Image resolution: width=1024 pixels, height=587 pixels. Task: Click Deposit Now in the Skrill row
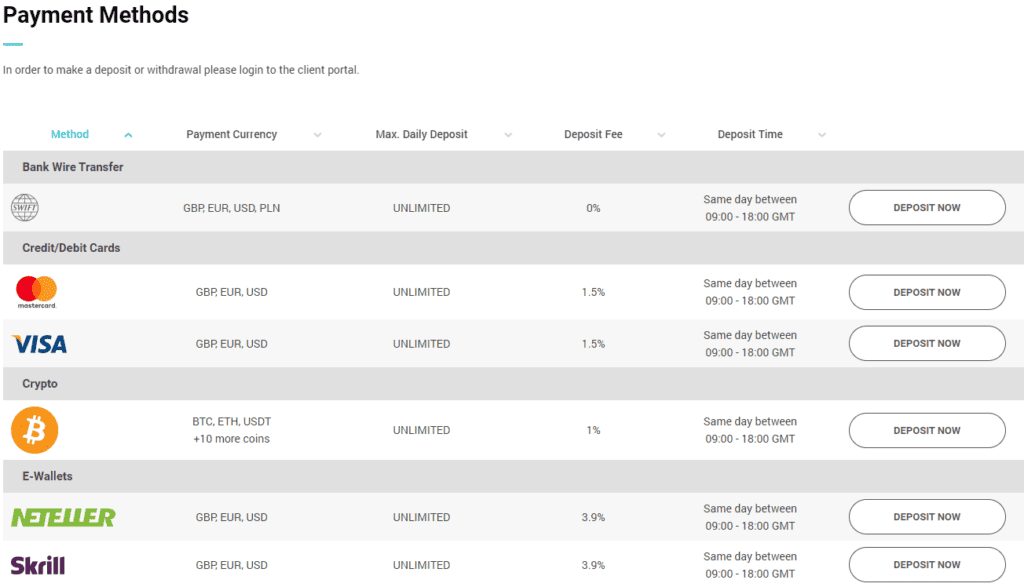pos(926,565)
